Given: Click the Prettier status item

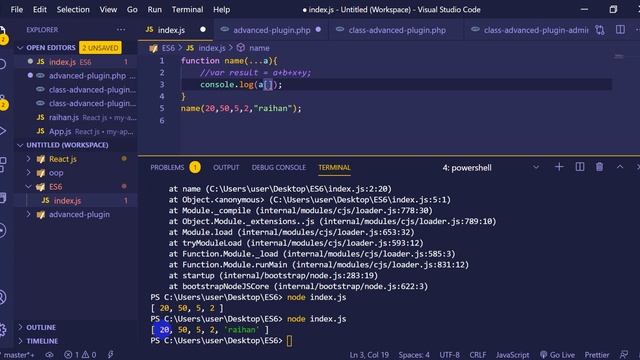Looking at the screenshot, I should [x=597, y=355].
